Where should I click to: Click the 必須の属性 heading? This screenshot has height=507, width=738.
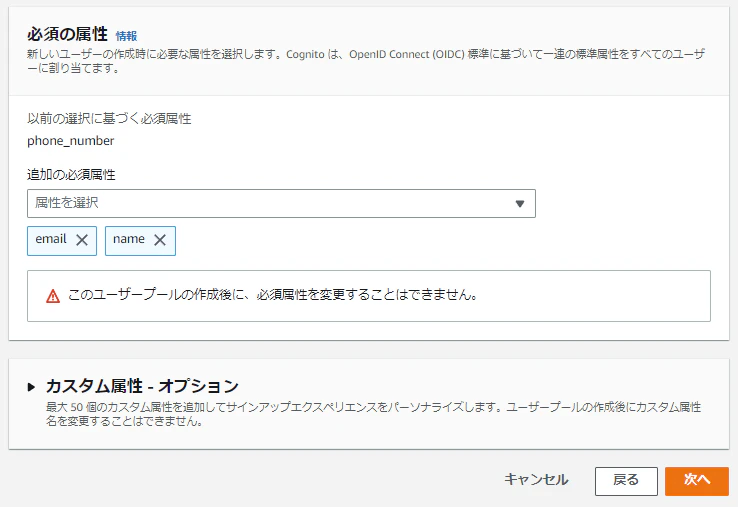click(x=67, y=34)
